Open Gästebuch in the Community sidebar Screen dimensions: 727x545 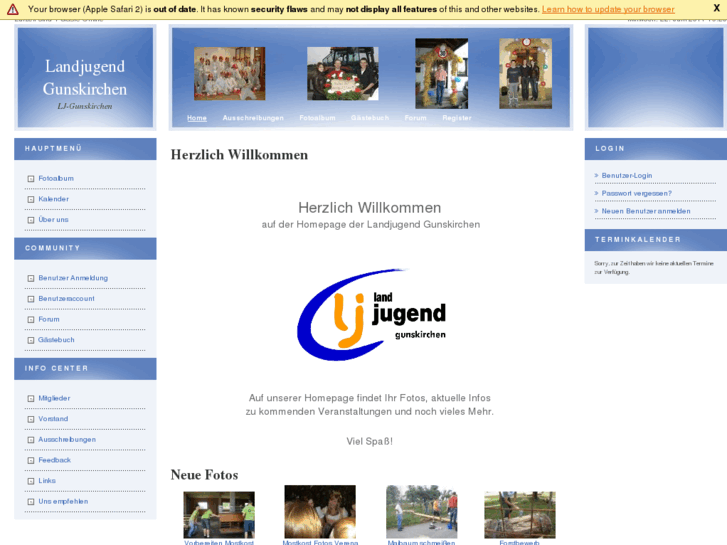click(56, 340)
